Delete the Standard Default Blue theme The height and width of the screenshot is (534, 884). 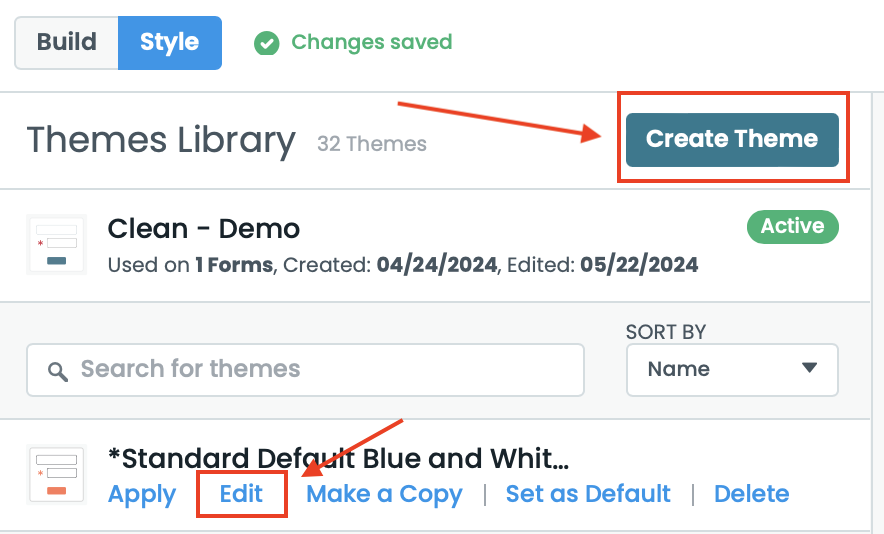pos(751,494)
